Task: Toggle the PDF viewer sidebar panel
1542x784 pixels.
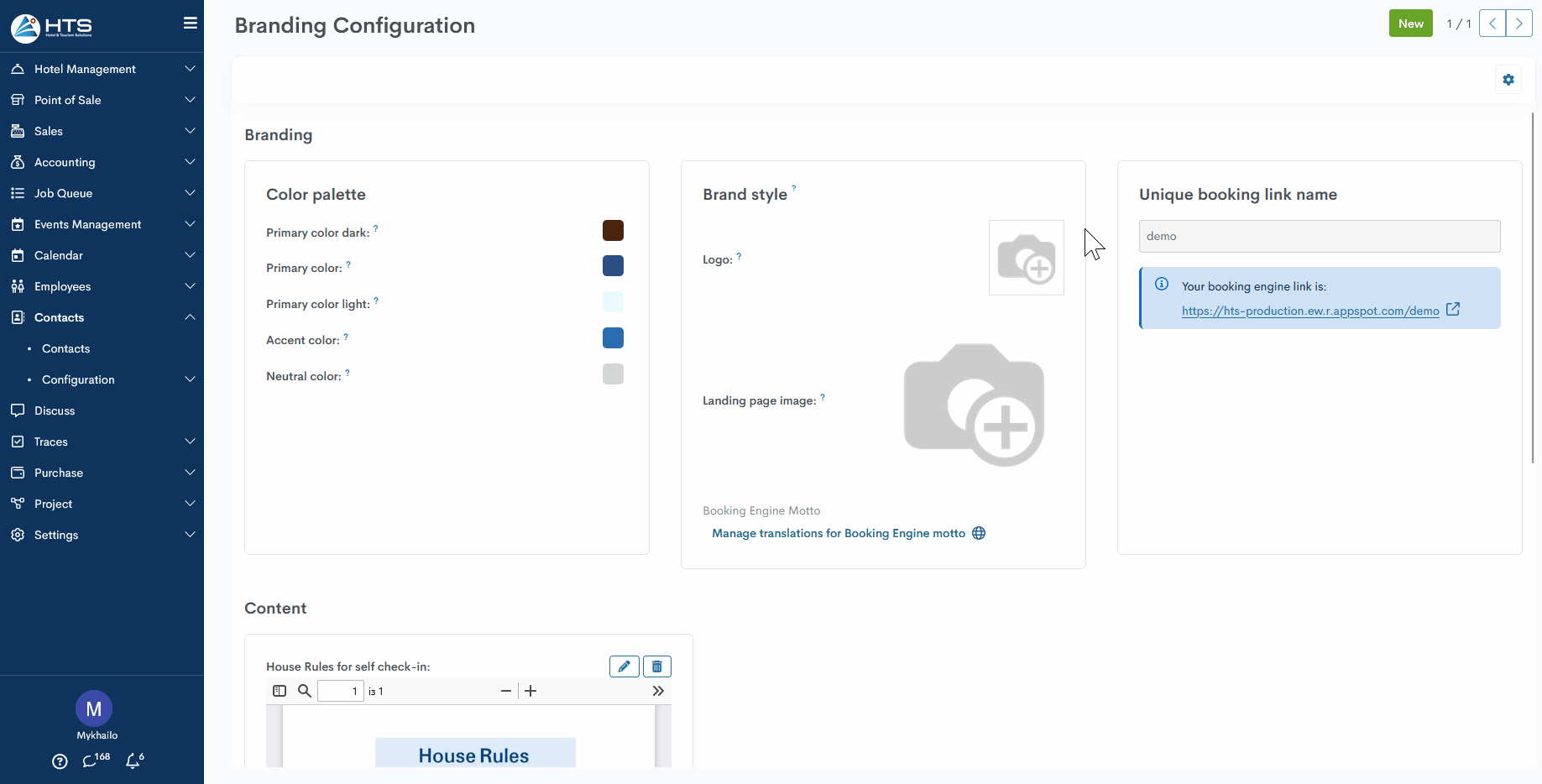Action: point(280,691)
